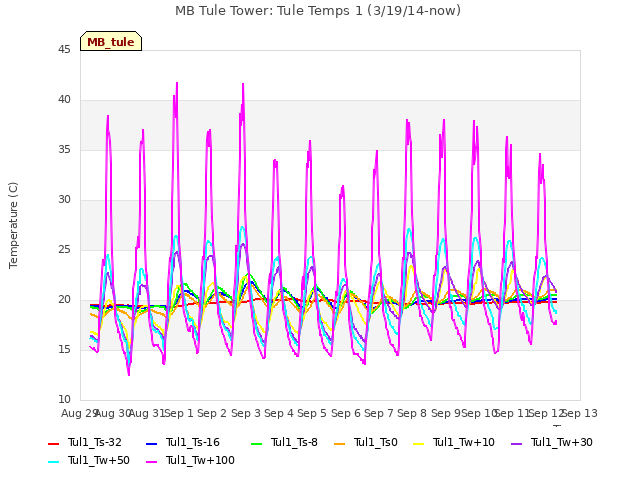Click the yellow Tul1_Tw+10 legend swatch
Screen dimensions: 640x480
tap(419, 443)
